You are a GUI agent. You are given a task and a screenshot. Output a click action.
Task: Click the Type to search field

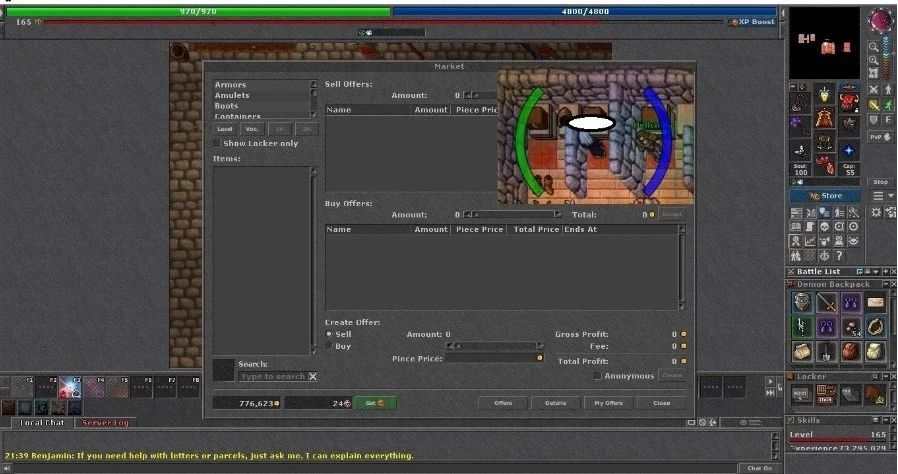(x=273, y=376)
